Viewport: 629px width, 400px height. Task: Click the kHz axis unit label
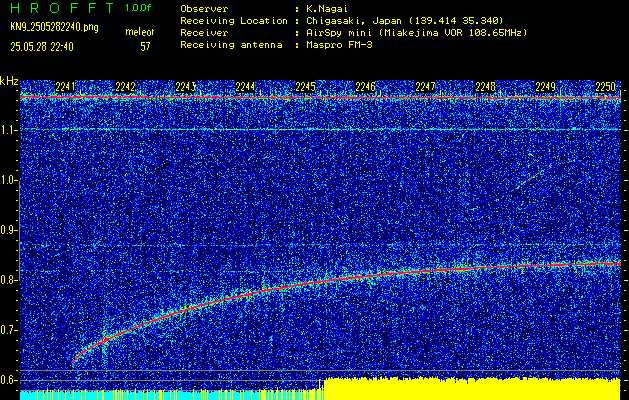[x=9, y=81]
